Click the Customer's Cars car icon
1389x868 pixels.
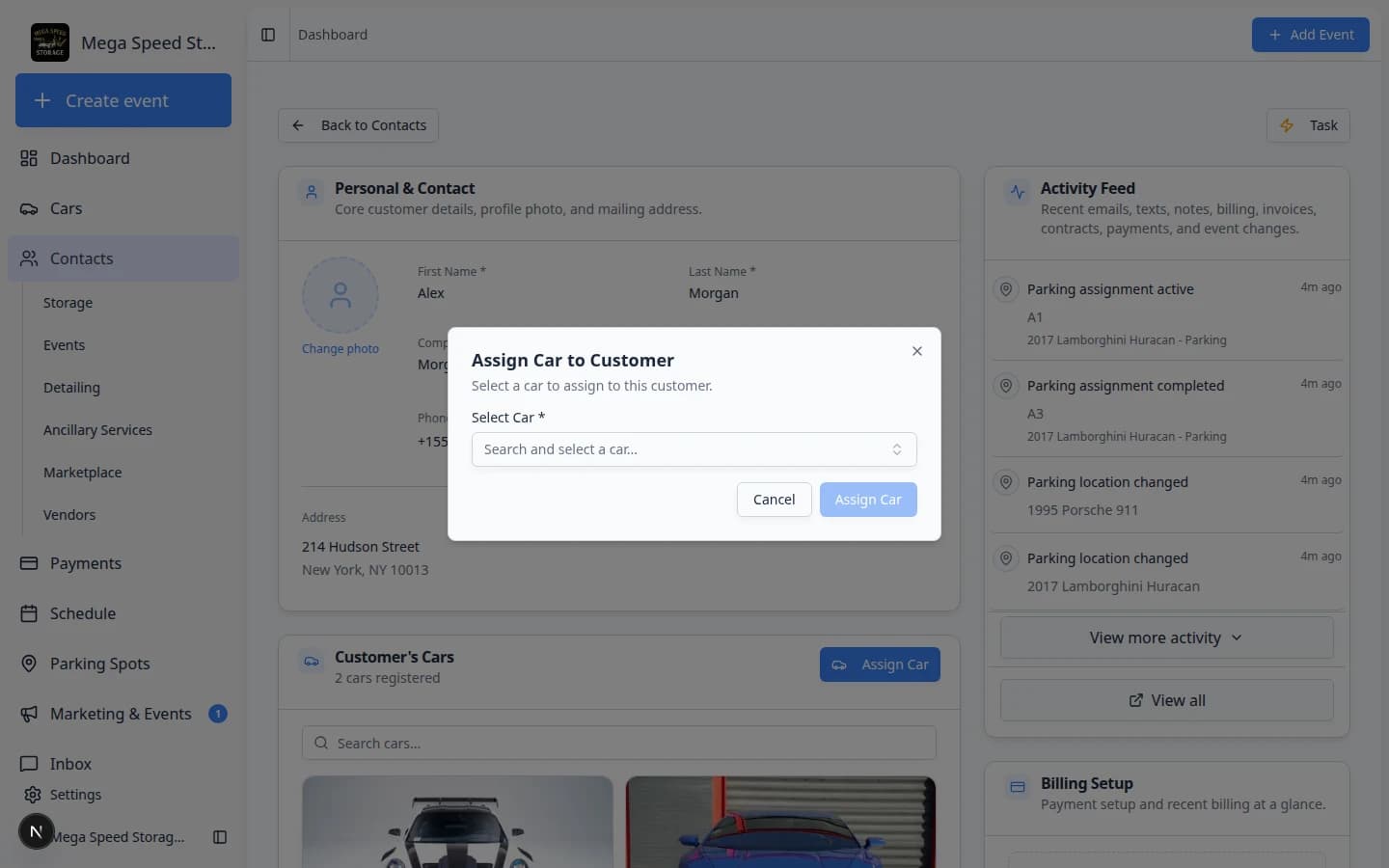pyautogui.click(x=312, y=662)
